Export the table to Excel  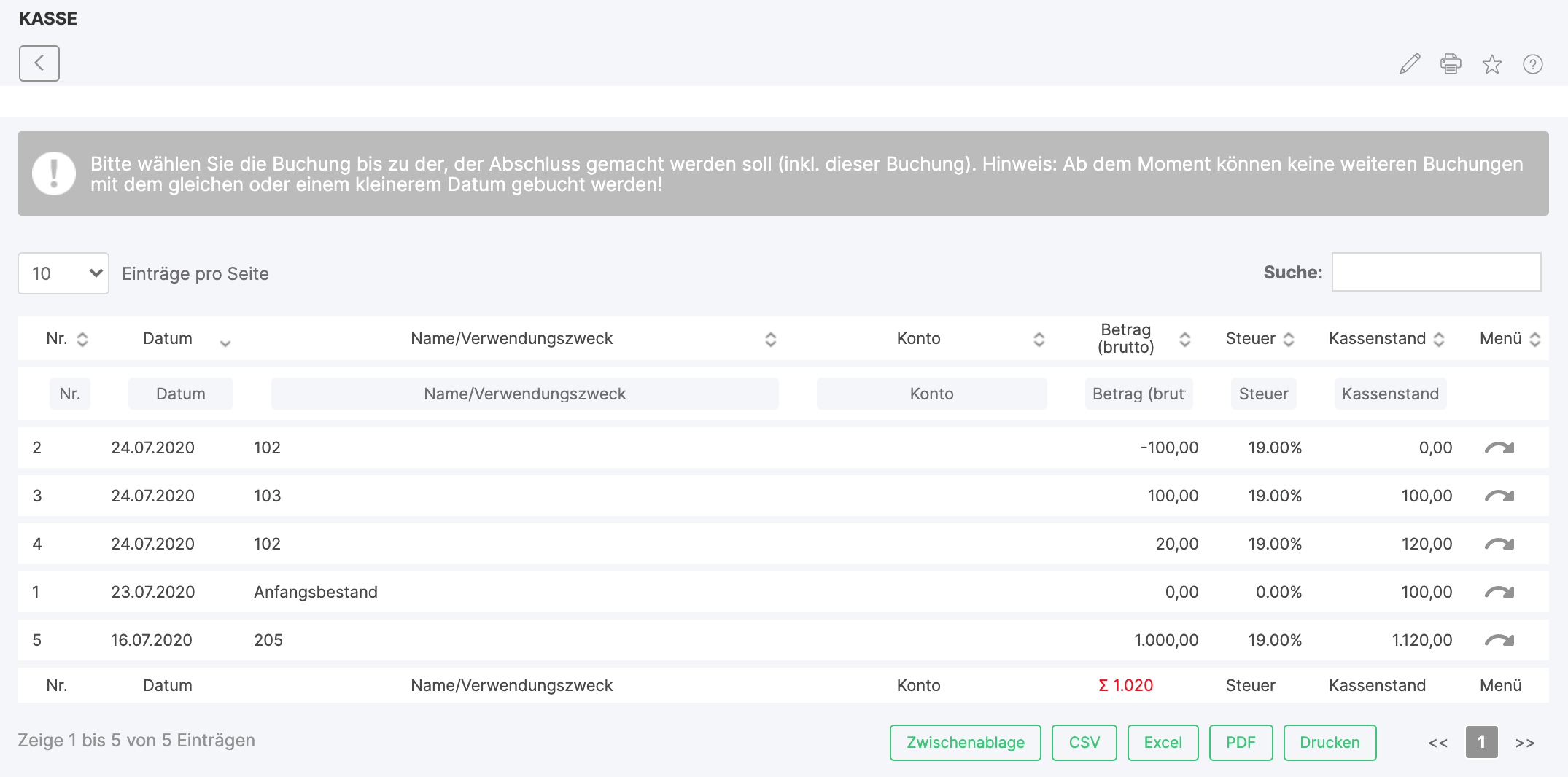click(1163, 743)
